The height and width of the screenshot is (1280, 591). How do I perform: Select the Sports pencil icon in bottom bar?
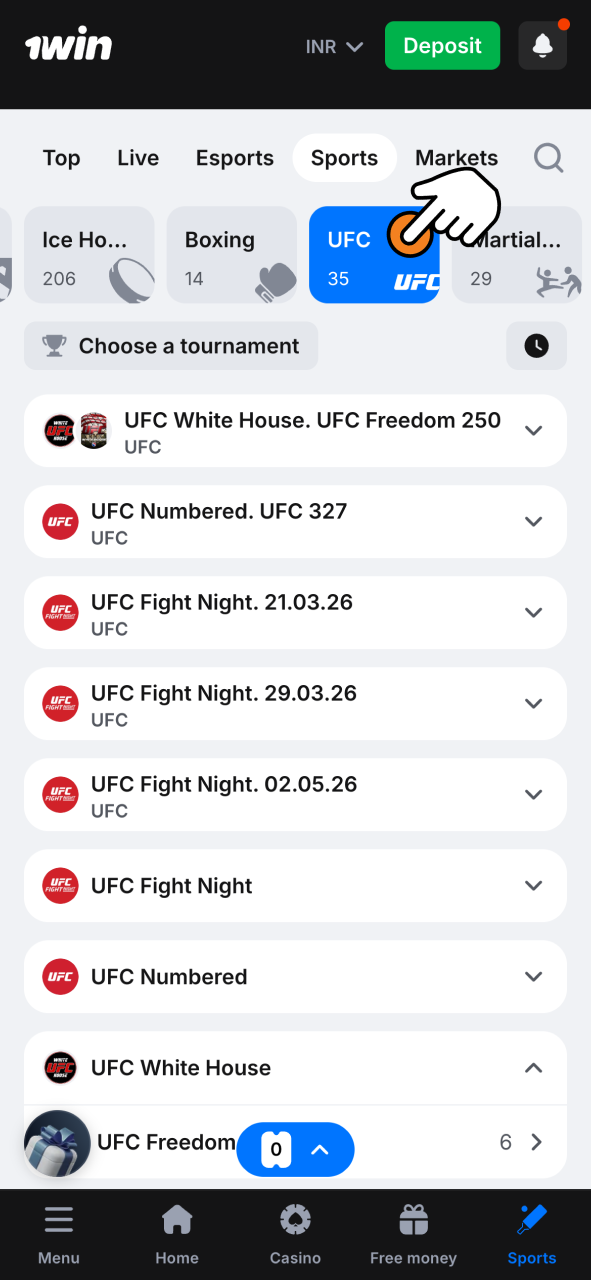pyautogui.click(x=531, y=1219)
